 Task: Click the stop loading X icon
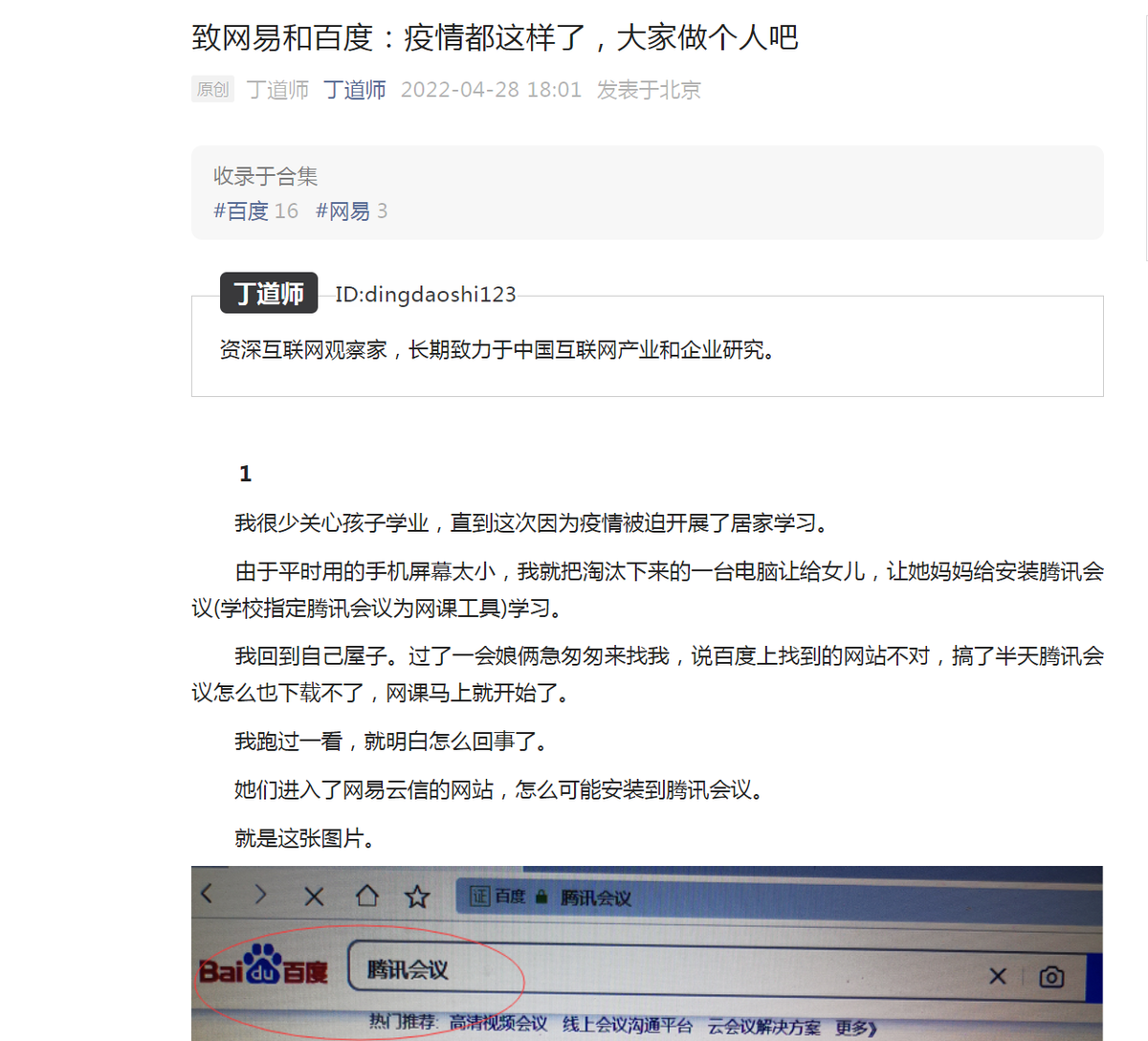[x=314, y=897]
